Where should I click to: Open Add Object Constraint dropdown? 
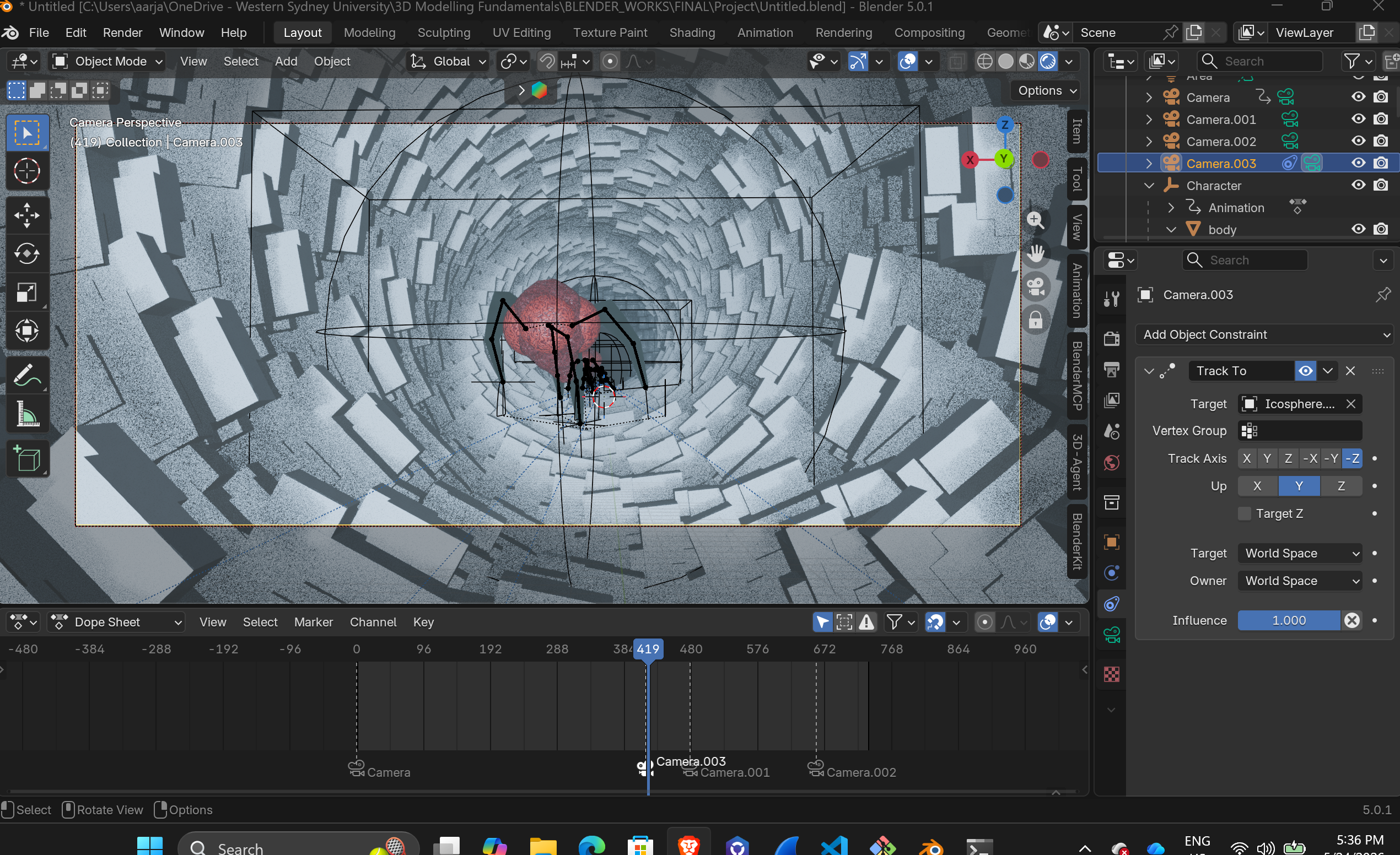(x=1264, y=334)
